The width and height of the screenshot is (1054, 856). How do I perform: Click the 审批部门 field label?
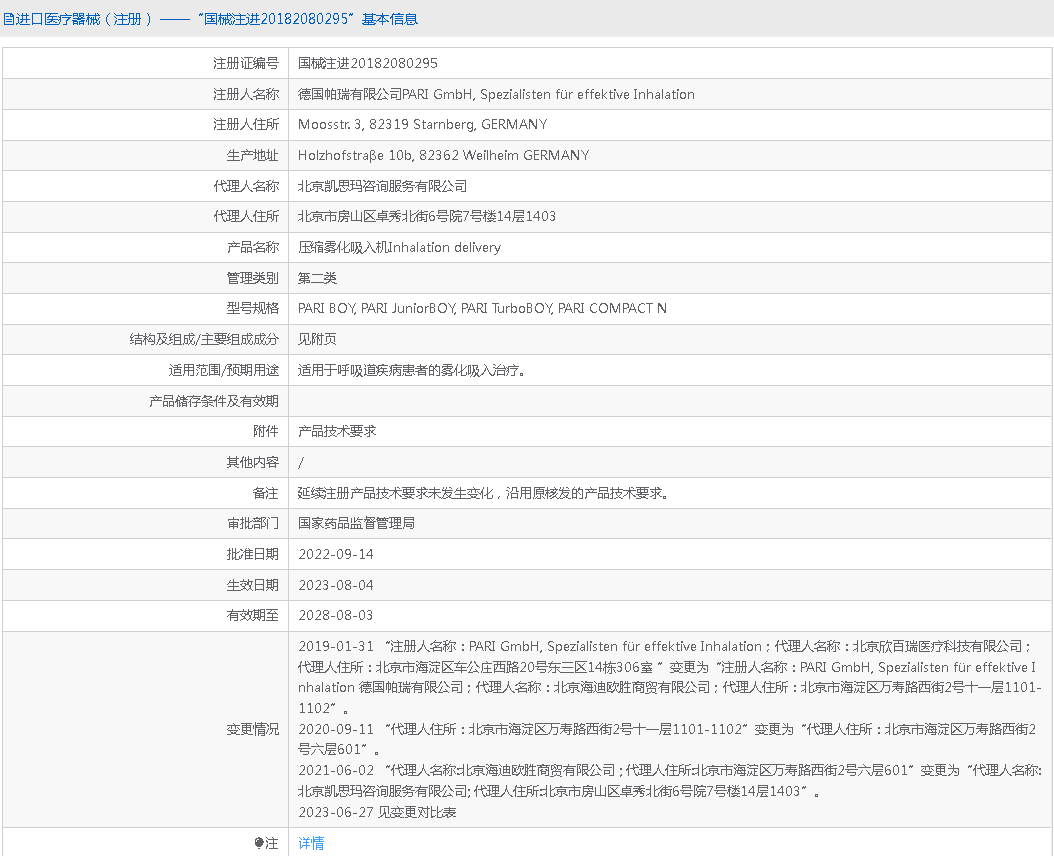(253, 523)
